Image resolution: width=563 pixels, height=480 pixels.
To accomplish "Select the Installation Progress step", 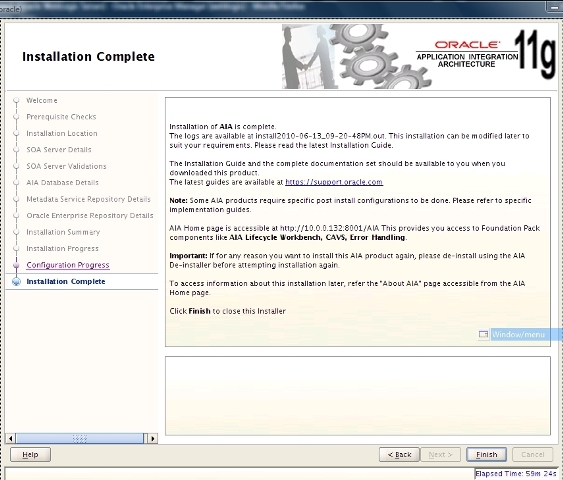I will point(62,248).
